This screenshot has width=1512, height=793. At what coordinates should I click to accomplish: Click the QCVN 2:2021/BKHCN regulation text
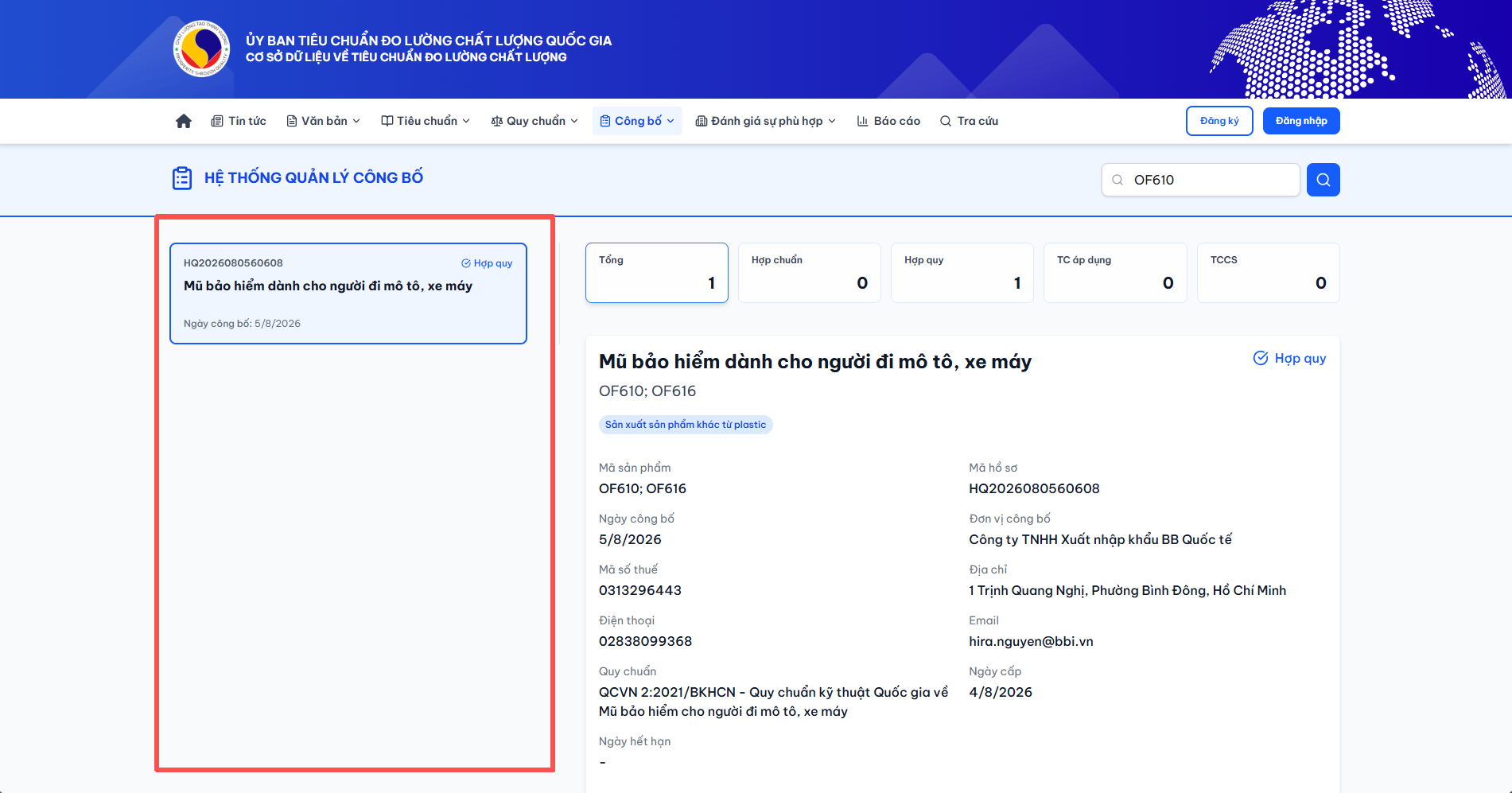coord(774,702)
